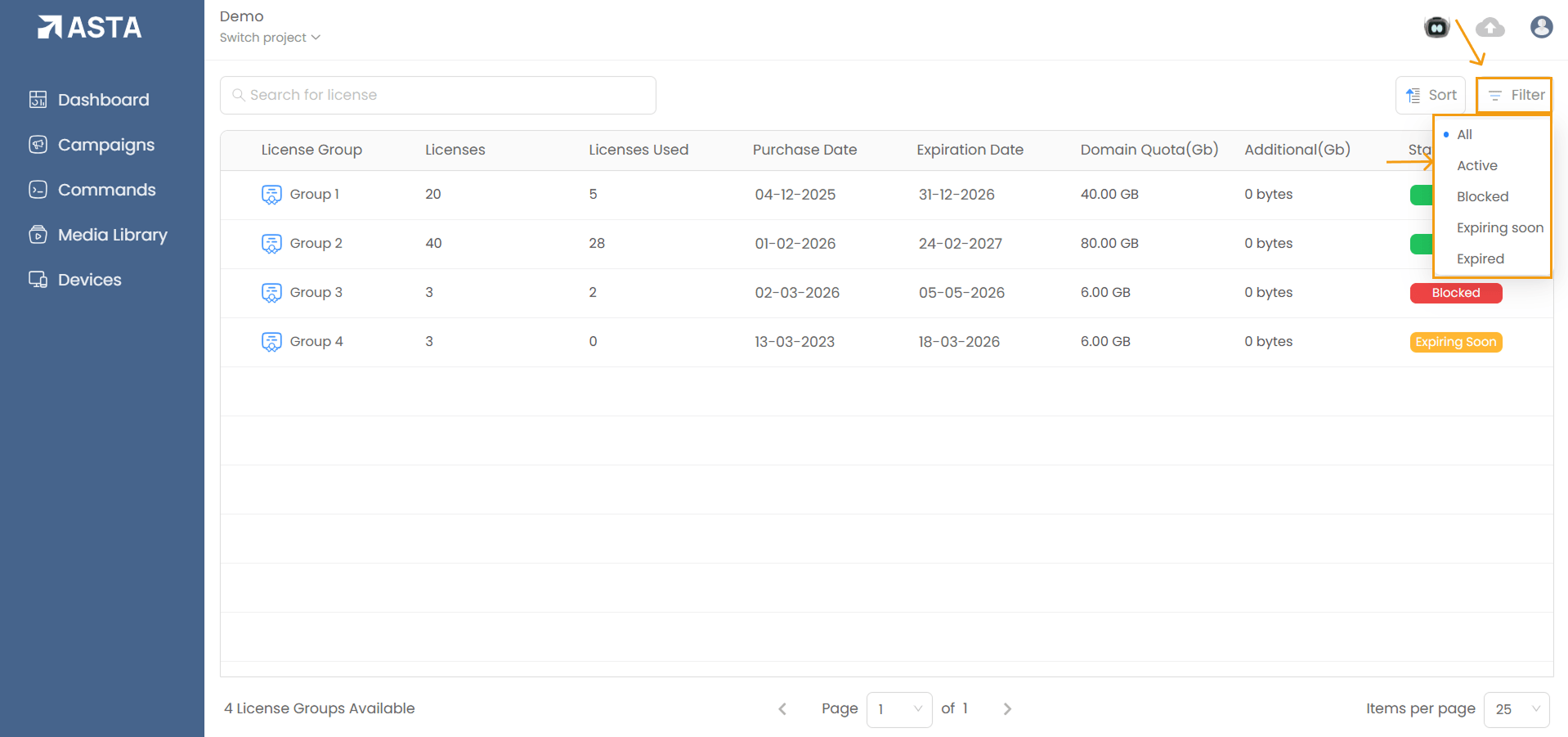Navigate to Media Library
The image size is (1568, 737).
[x=112, y=235]
